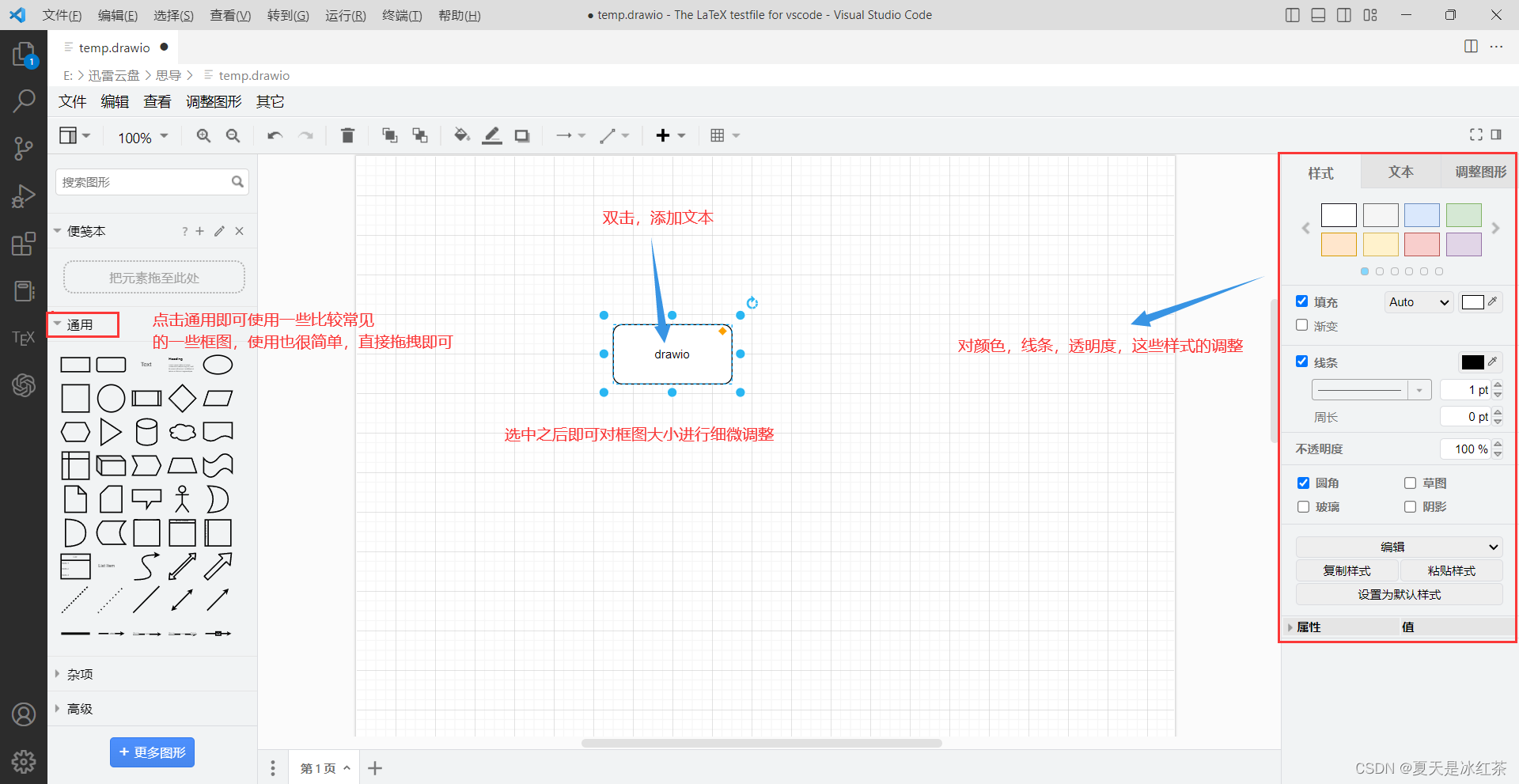This screenshot has height=784, width=1519.
Task: Enable the 阴影 shadow checkbox
Action: click(1410, 506)
